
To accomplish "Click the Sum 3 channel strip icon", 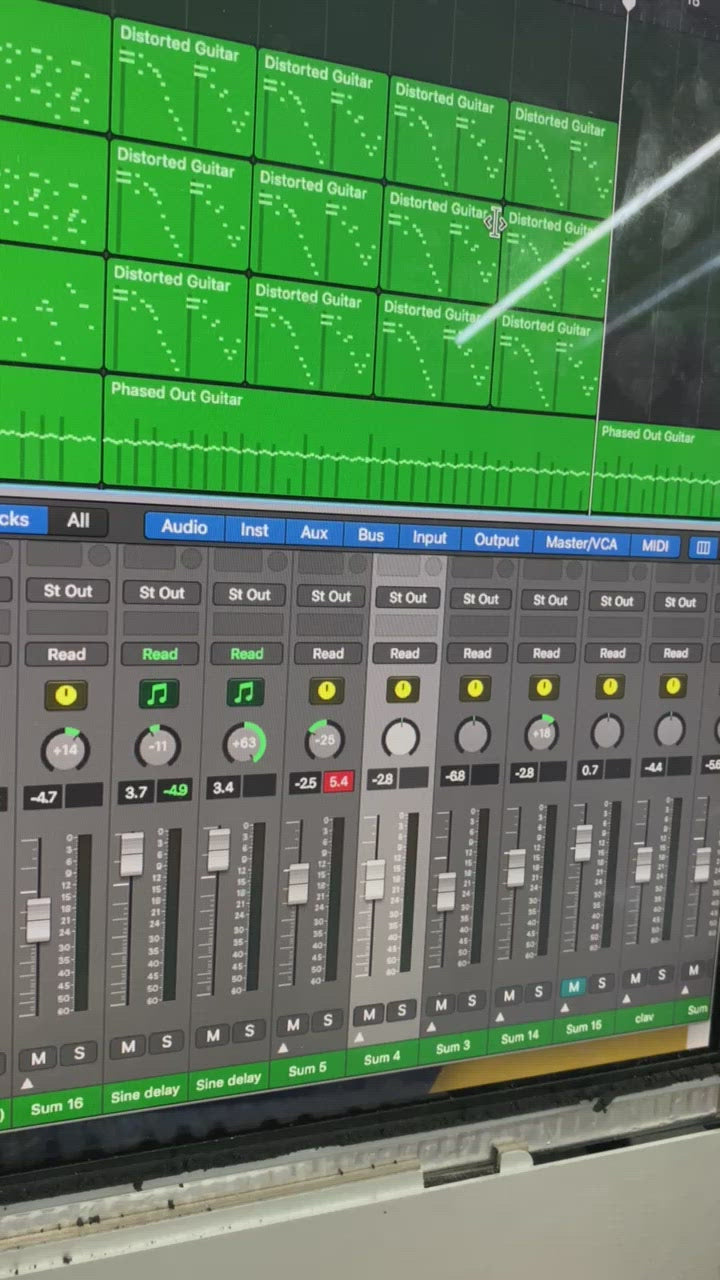I will point(474,689).
